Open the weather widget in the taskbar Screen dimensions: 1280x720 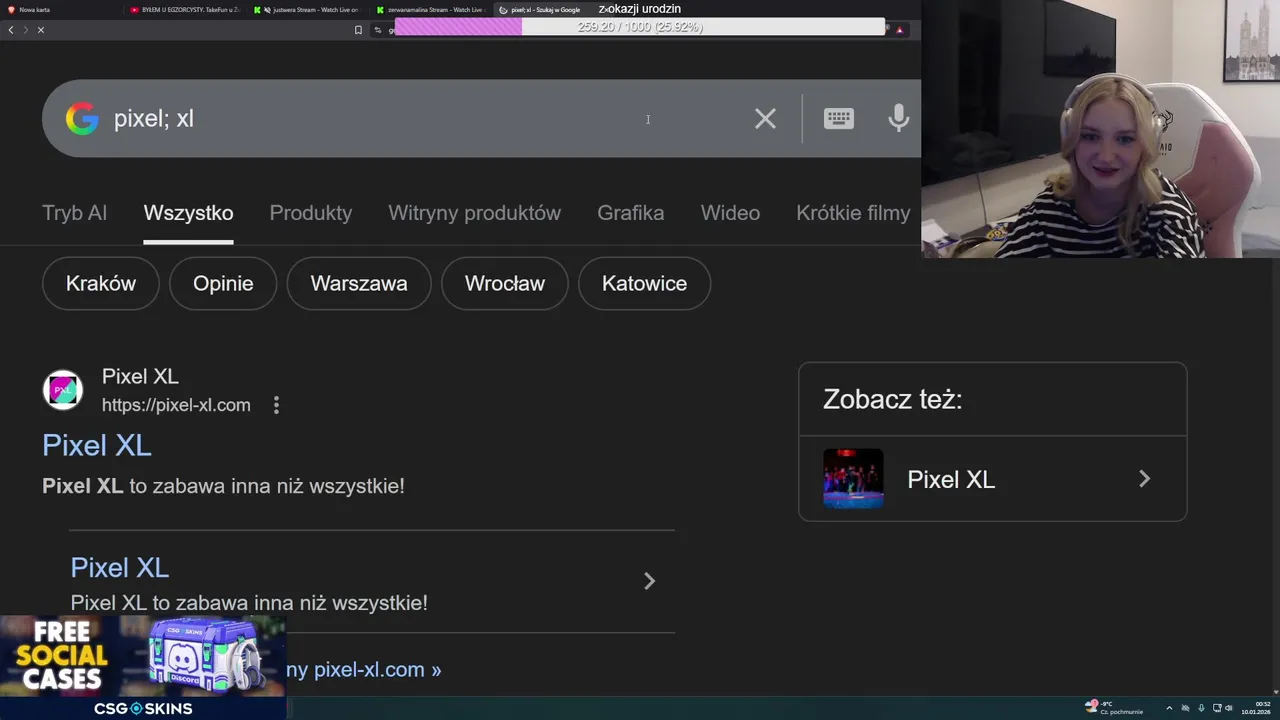tap(1115, 707)
